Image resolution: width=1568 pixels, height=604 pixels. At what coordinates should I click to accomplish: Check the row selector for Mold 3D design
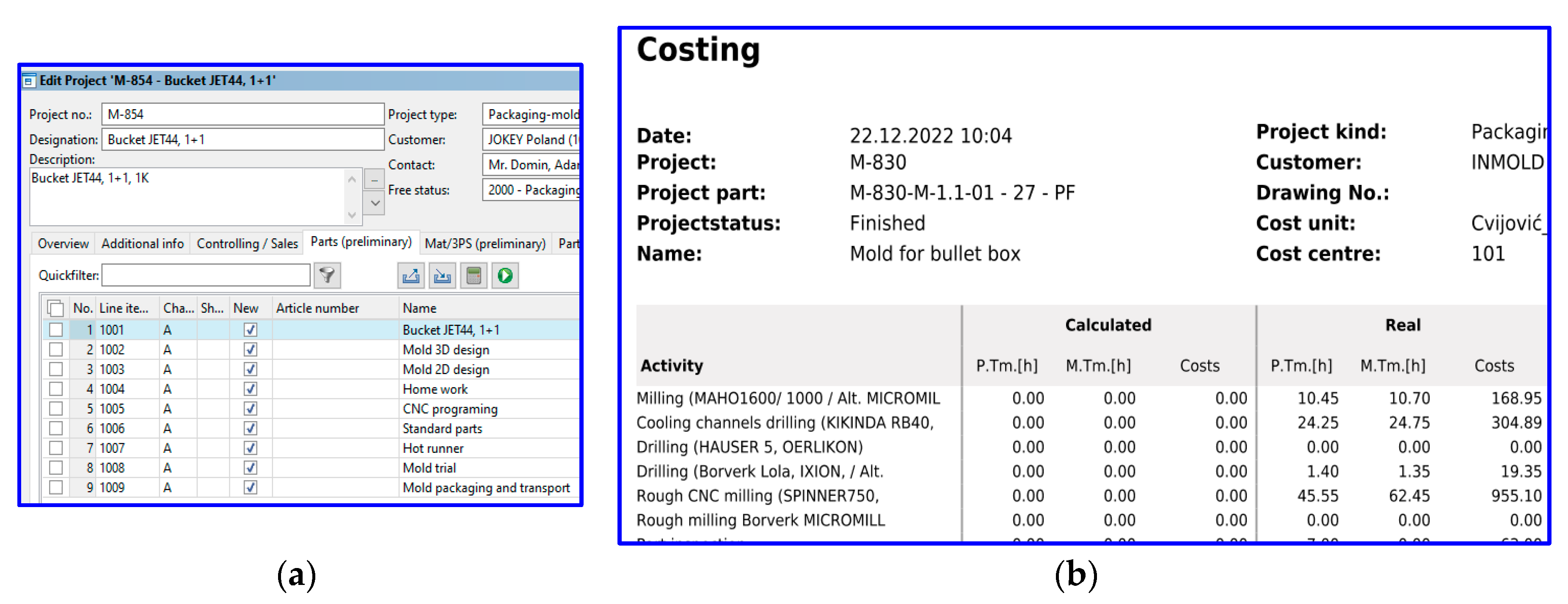click(56, 350)
